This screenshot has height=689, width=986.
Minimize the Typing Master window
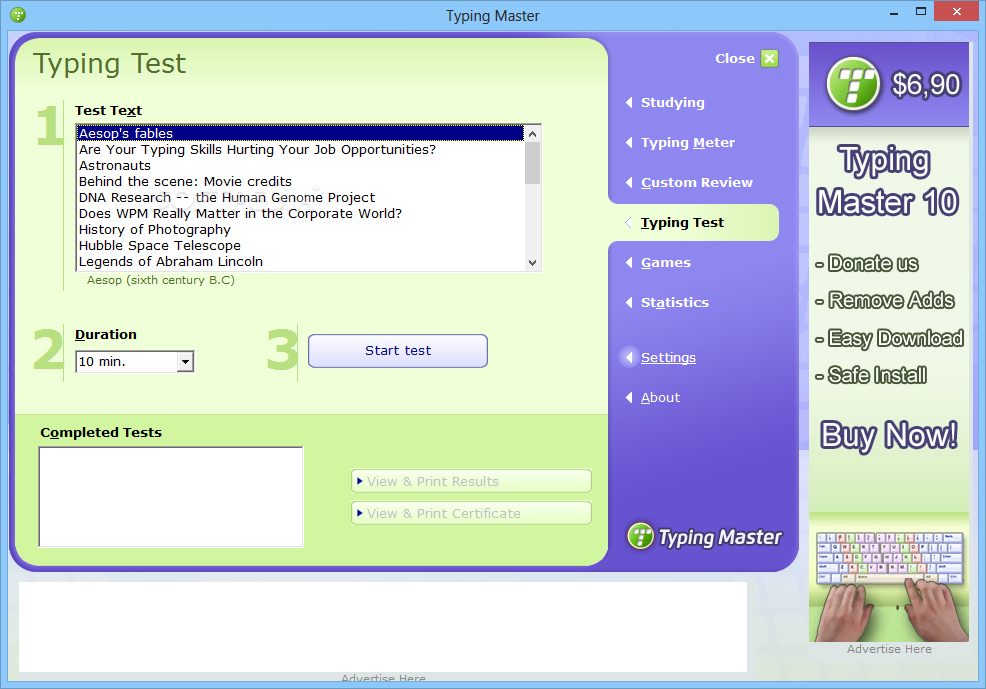pyautogui.click(x=894, y=12)
